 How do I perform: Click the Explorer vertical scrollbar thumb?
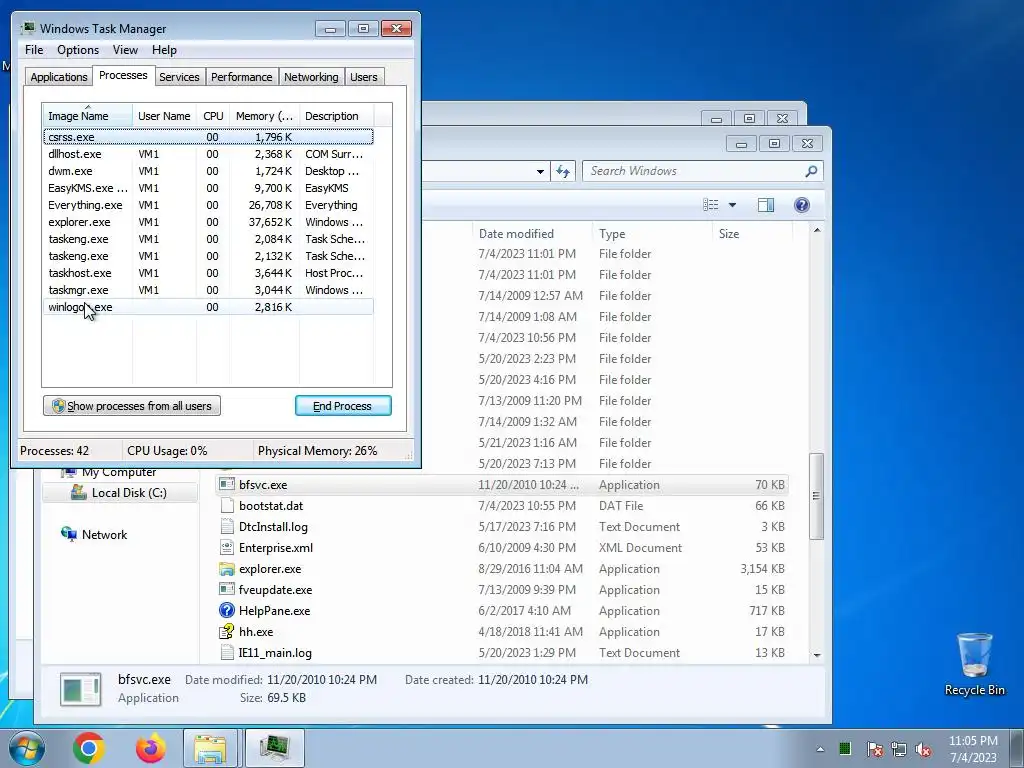pyautogui.click(x=816, y=496)
